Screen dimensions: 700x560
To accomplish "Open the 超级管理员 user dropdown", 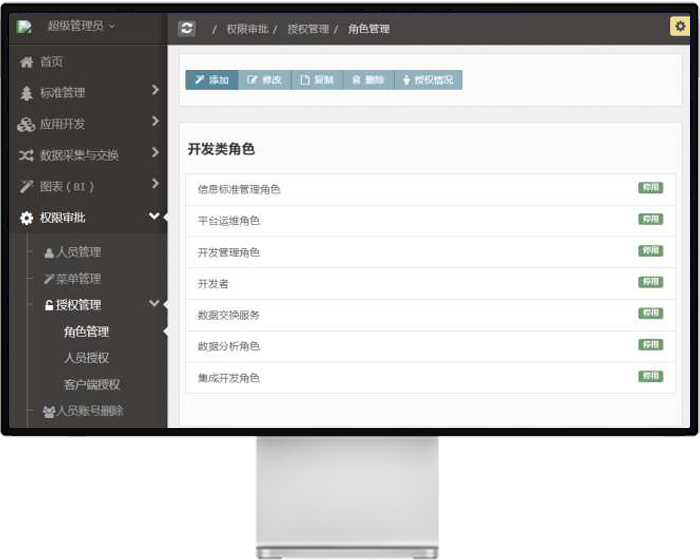I will click(x=80, y=26).
